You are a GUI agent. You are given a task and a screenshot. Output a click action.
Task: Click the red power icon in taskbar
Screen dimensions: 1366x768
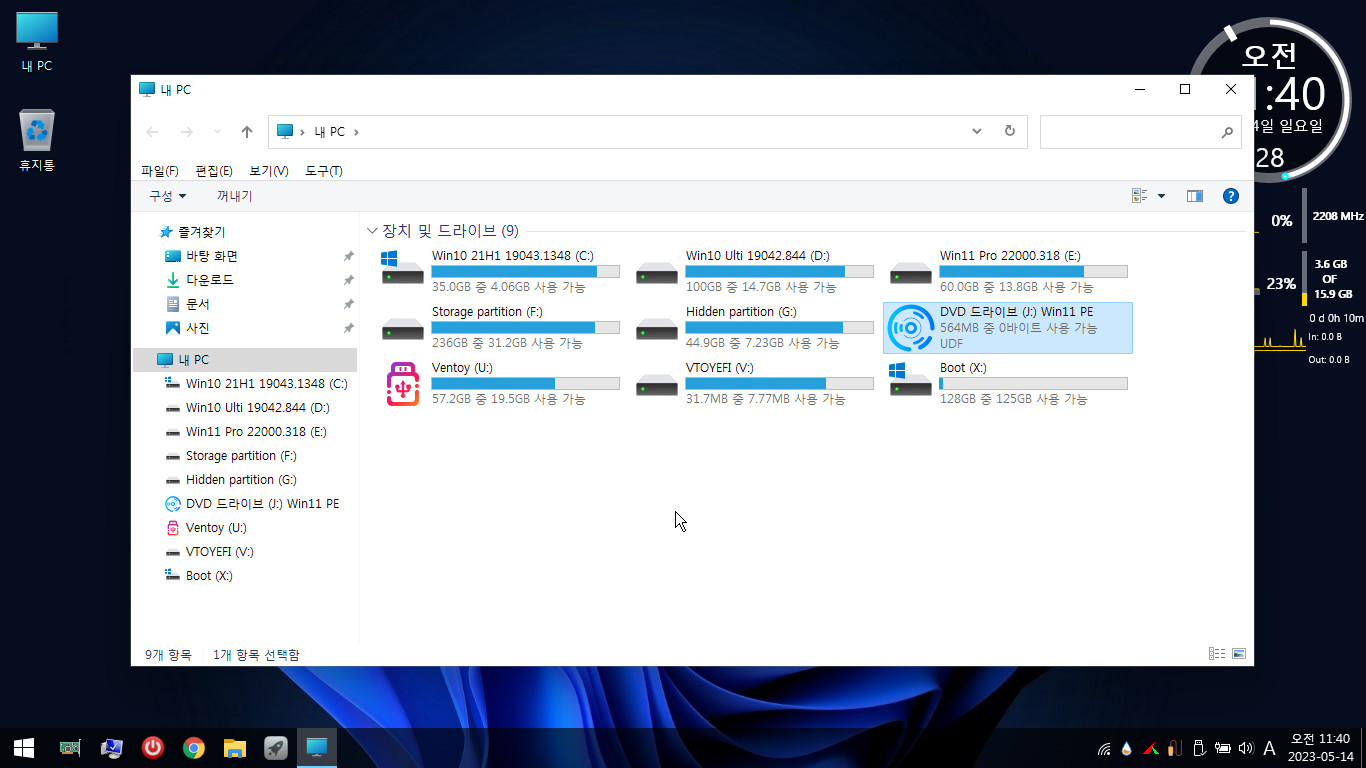point(152,747)
